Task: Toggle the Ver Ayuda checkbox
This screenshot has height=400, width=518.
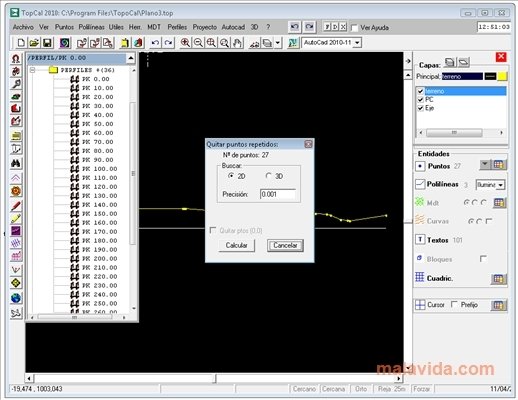Action: 355,28
